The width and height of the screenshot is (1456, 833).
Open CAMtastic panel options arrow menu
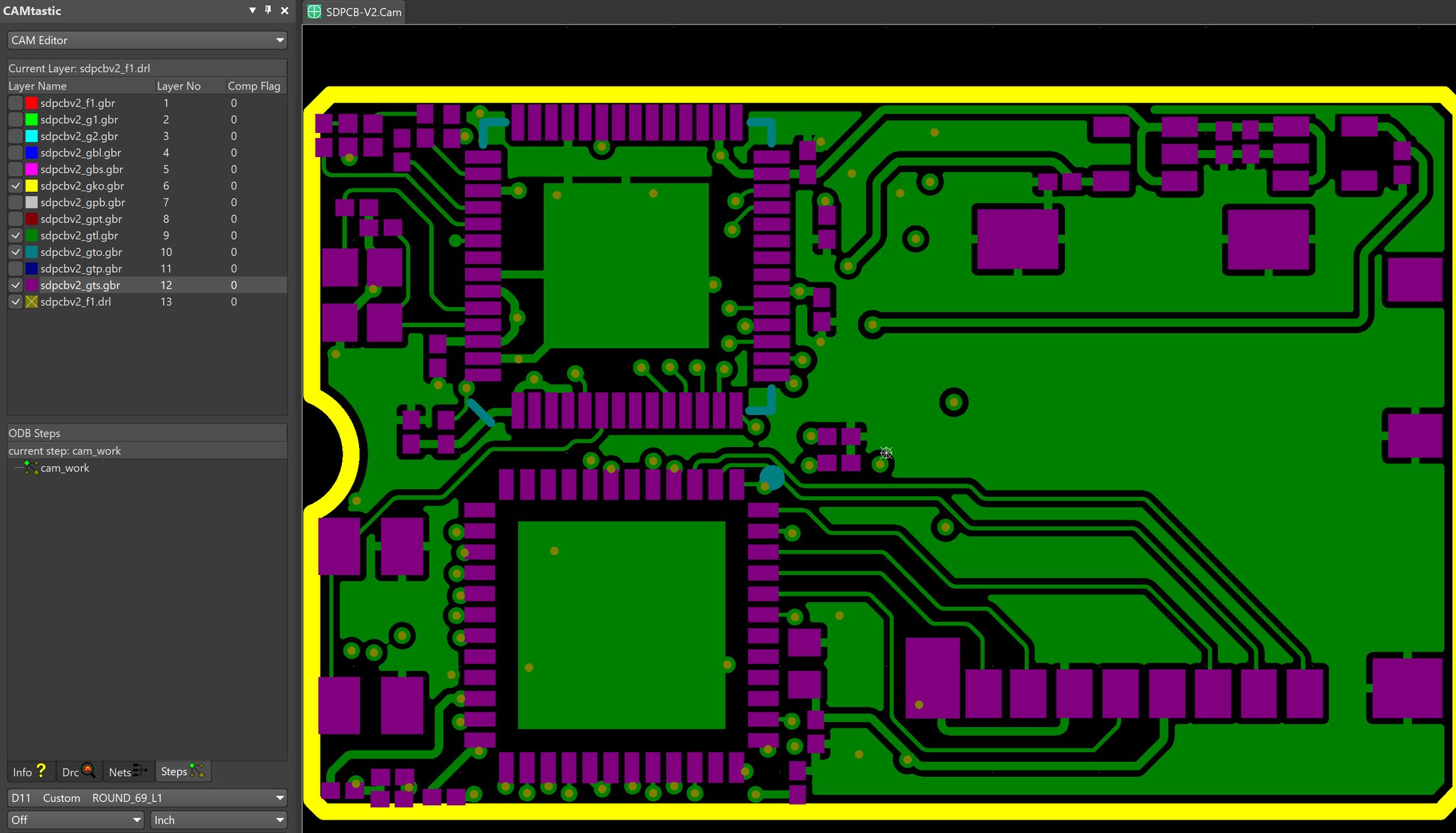click(x=252, y=11)
